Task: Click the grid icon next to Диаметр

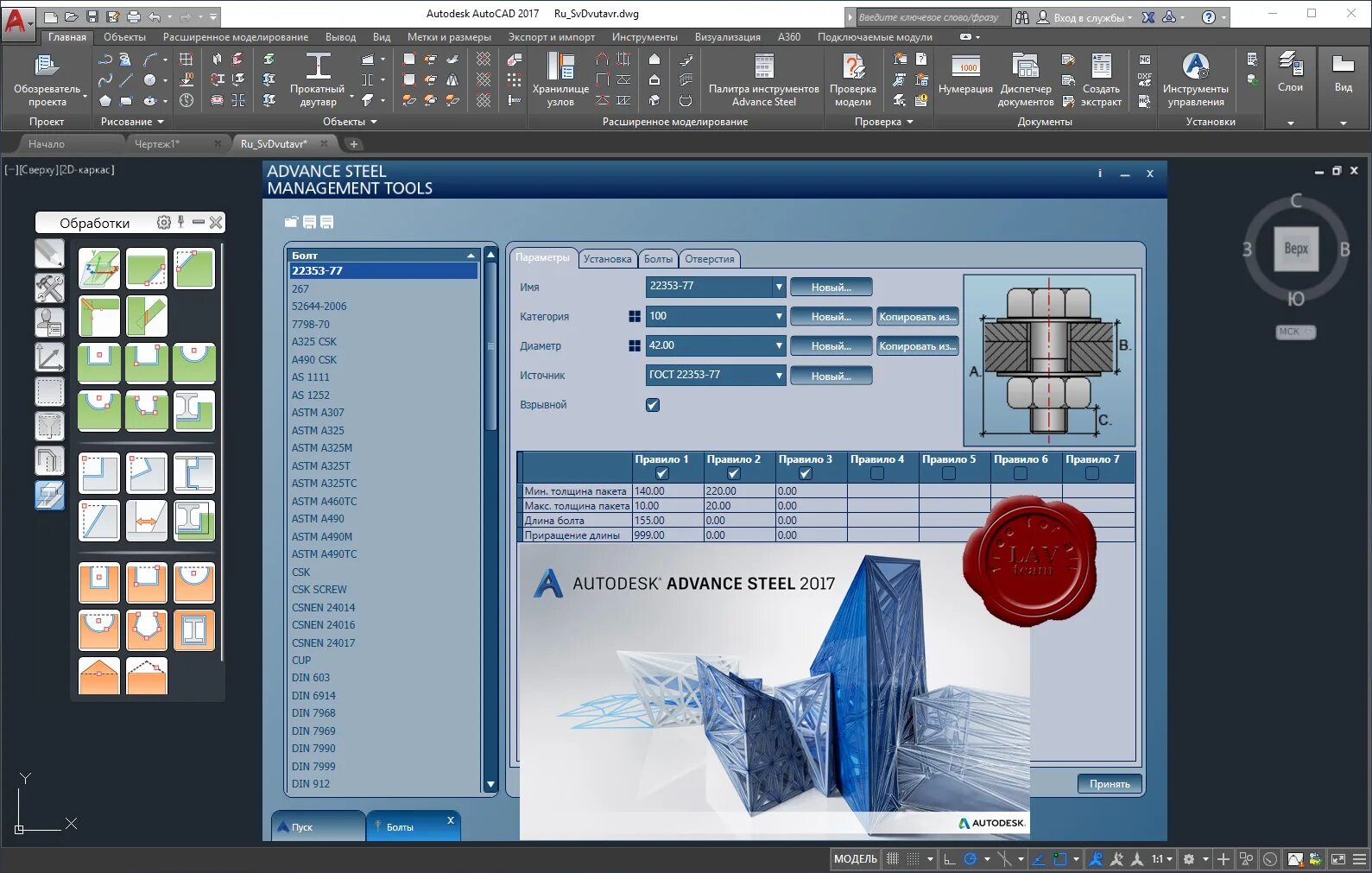Action: point(635,346)
